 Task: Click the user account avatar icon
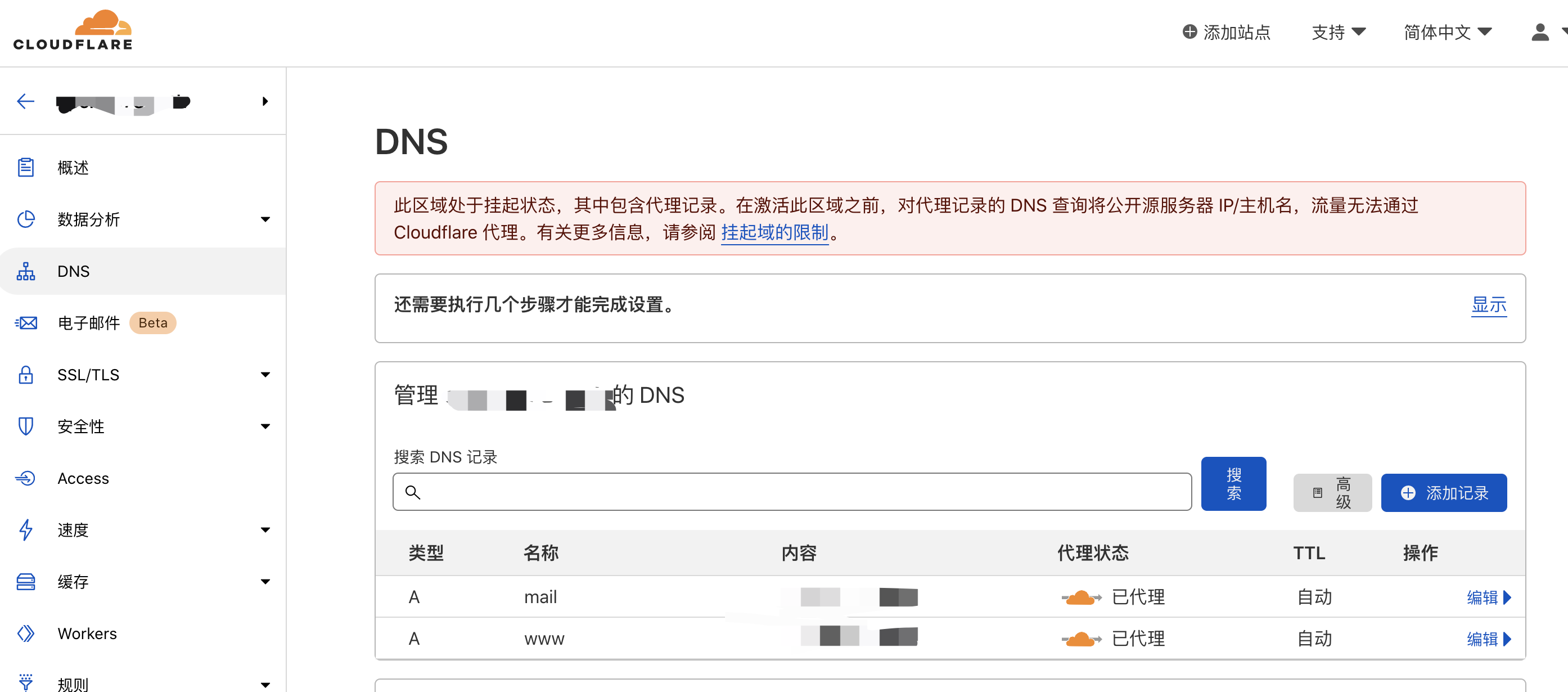1539,32
